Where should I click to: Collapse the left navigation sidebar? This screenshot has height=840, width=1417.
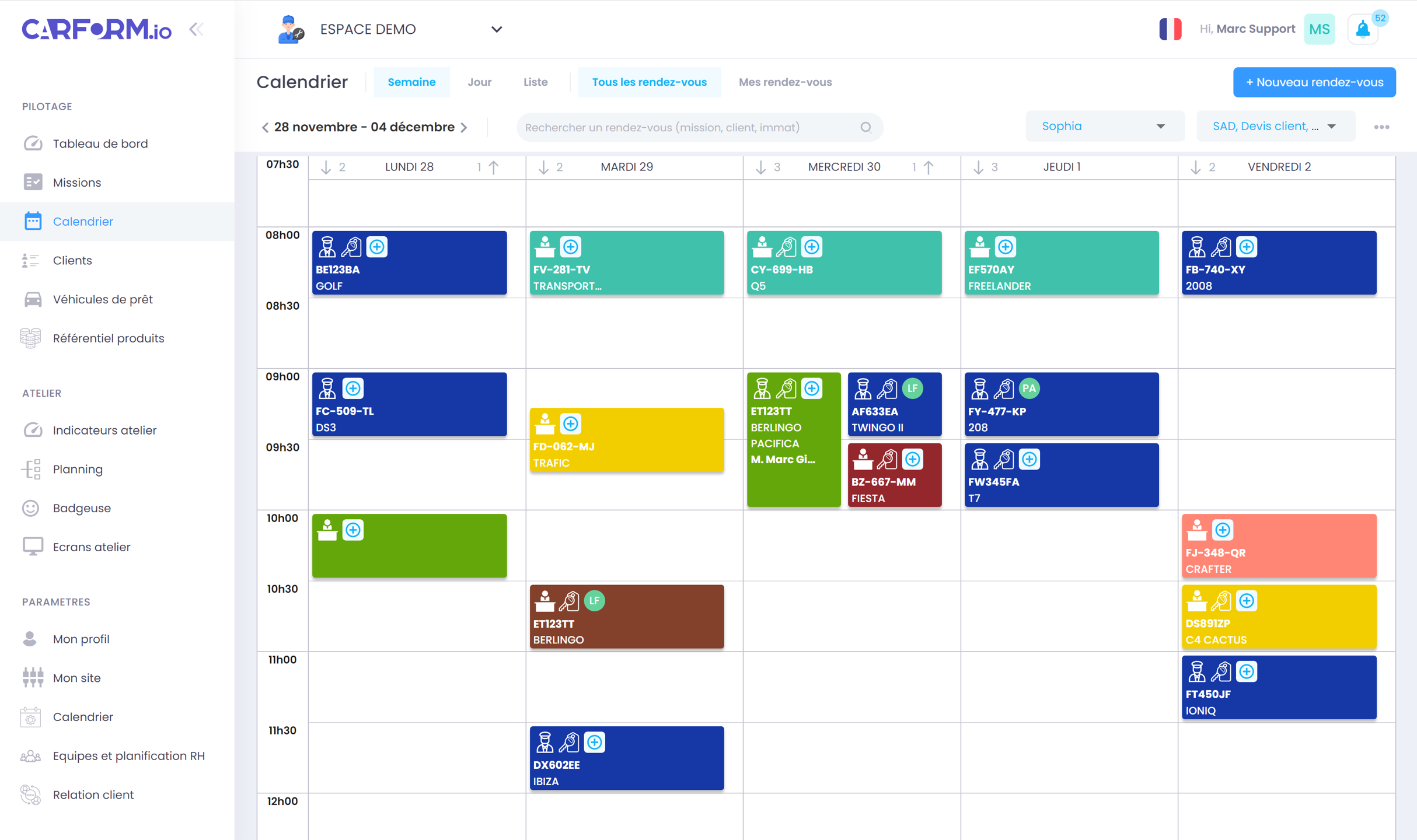coord(196,29)
